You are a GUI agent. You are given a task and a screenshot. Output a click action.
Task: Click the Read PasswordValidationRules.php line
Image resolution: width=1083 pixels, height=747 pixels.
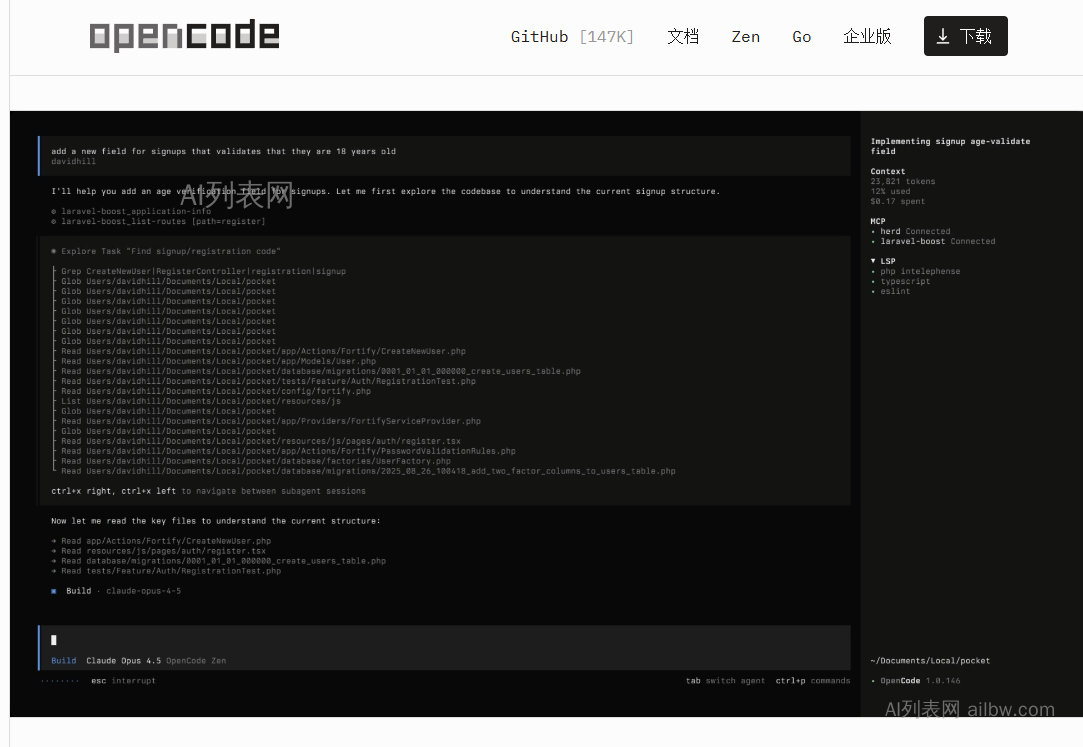tap(288, 452)
